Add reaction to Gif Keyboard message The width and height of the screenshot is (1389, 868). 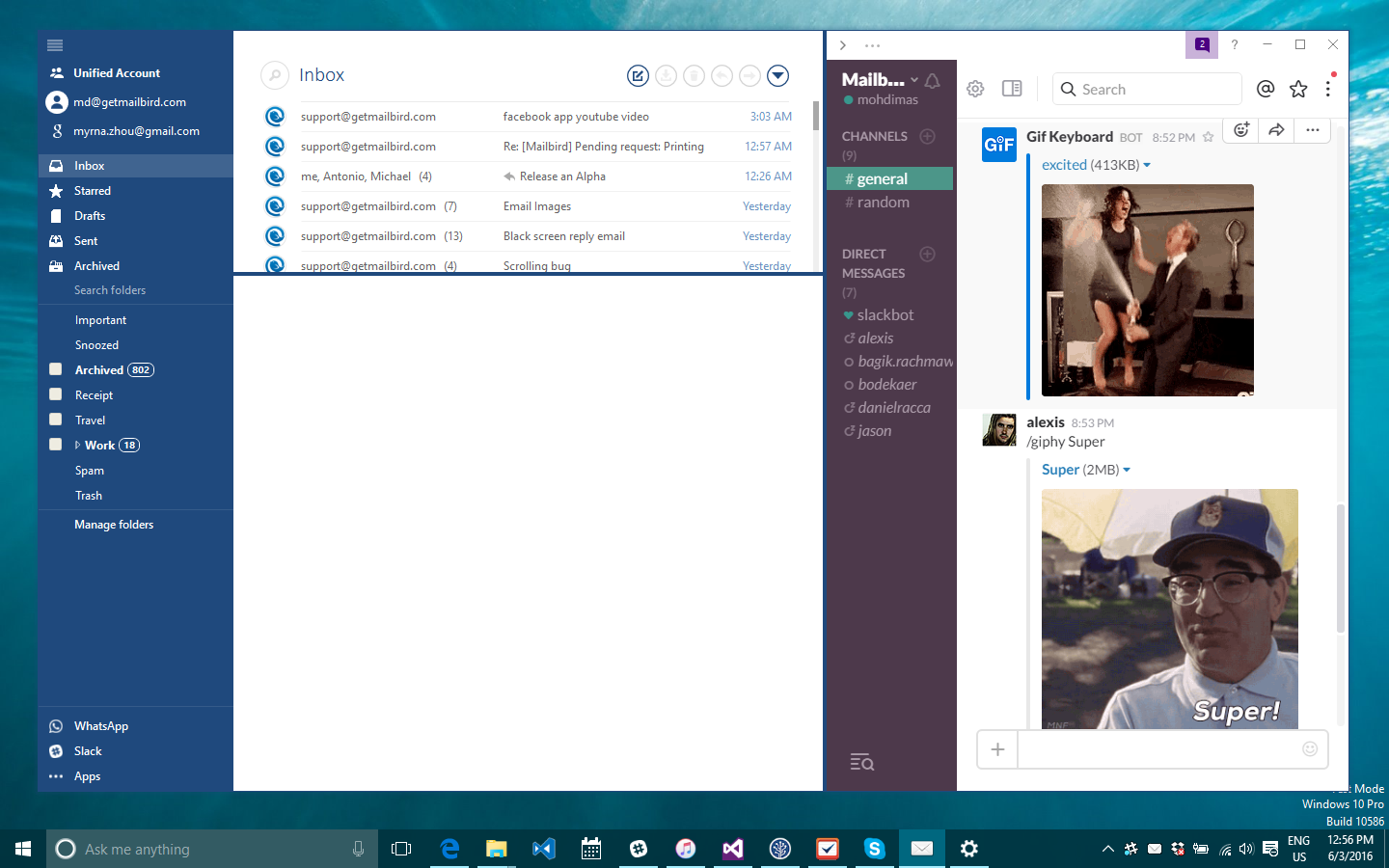1241,129
